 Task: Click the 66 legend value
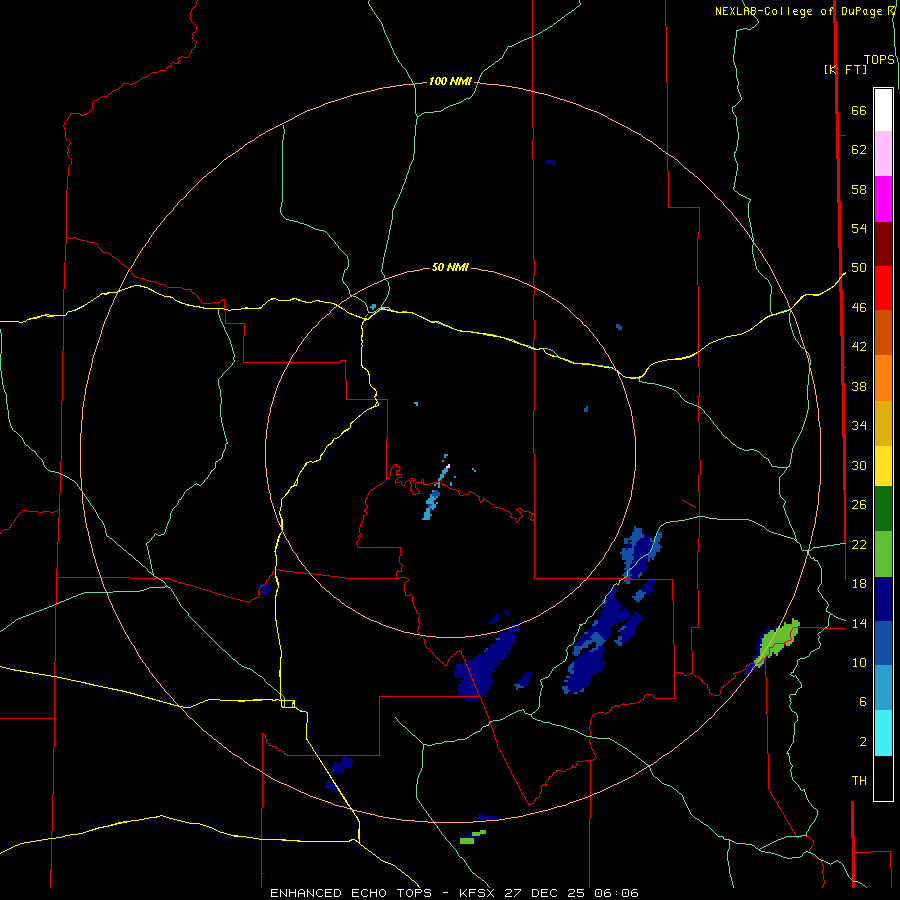point(859,110)
